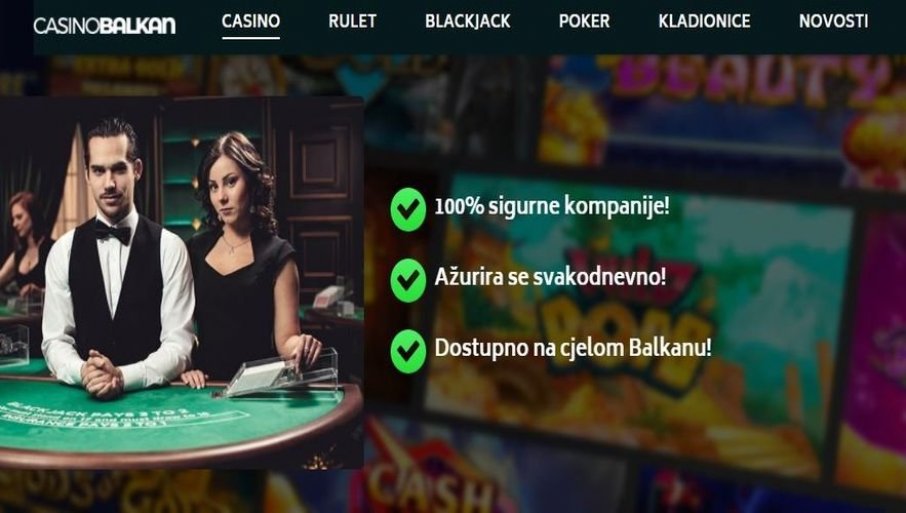Viewport: 906px width, 513px height.
Task: Click green checkmark beside Ažurira se svakodnevno
Action: (x=408, y=280)
